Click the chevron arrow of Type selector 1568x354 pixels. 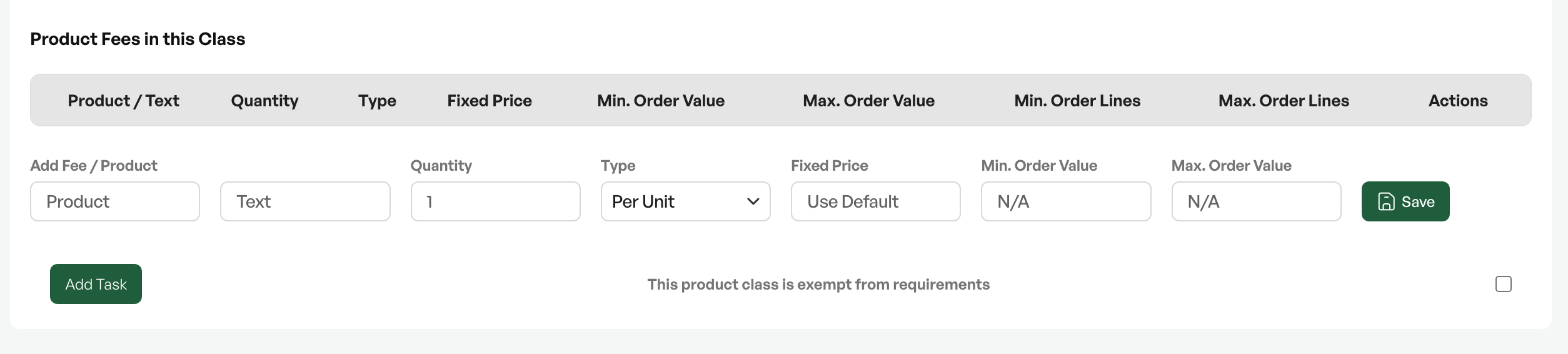tap(753, 201)
